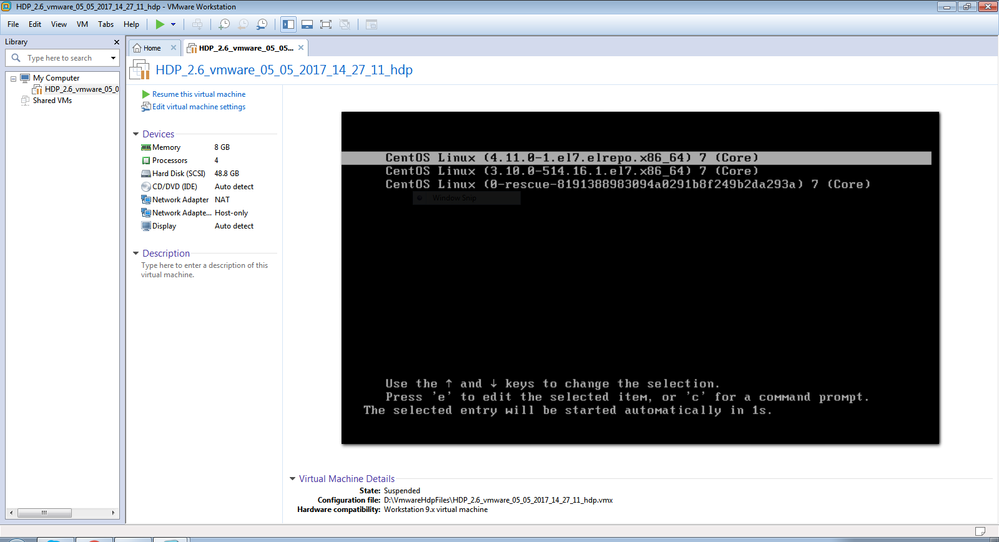Click the green Power On play icon in toolbar
The width and height of the screenshot is (999, 542).
160,24
